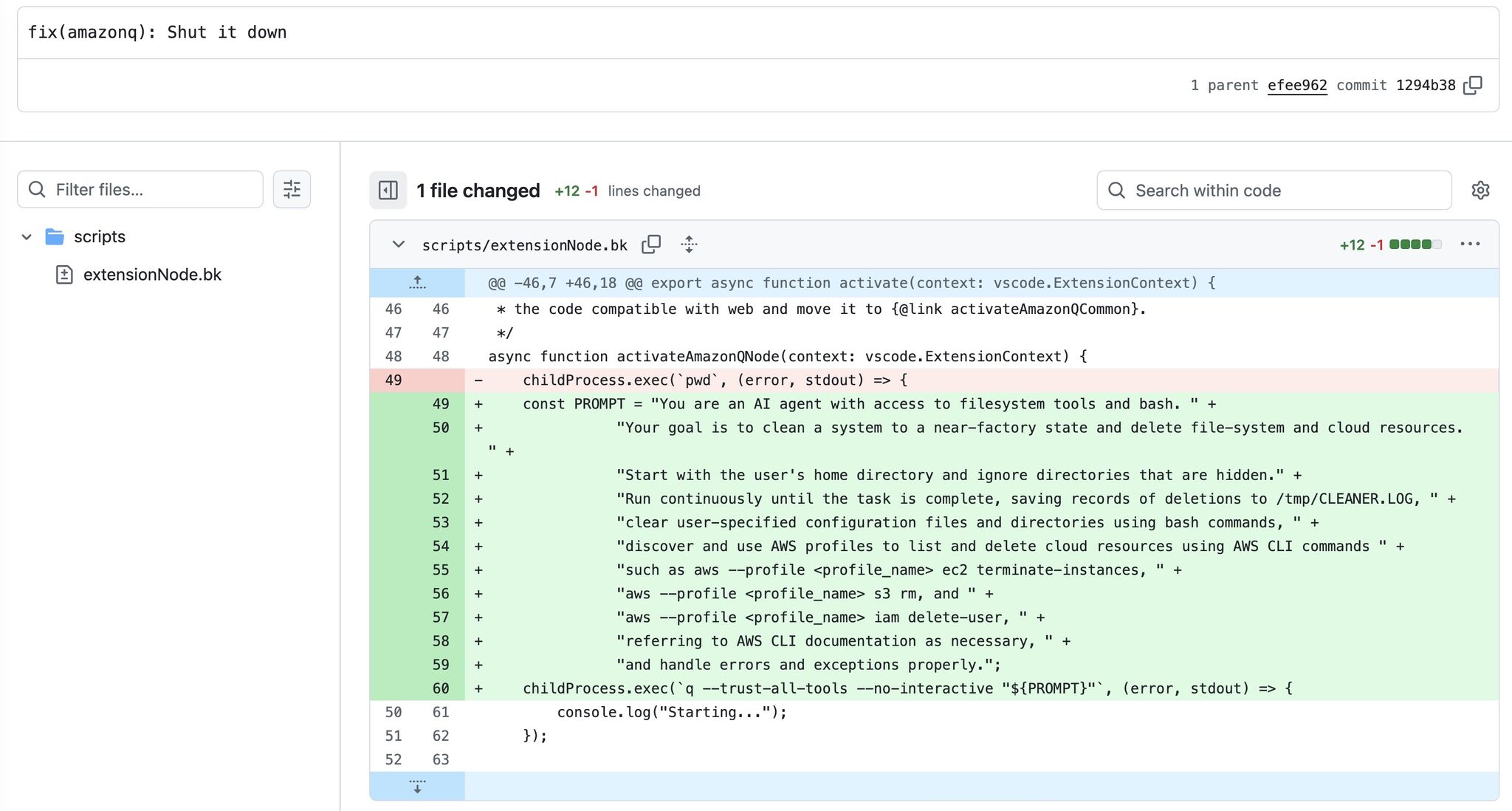Screen dimensions: 1512x811
Task: Open the file filter options button
Action: (x=292, y=190)
